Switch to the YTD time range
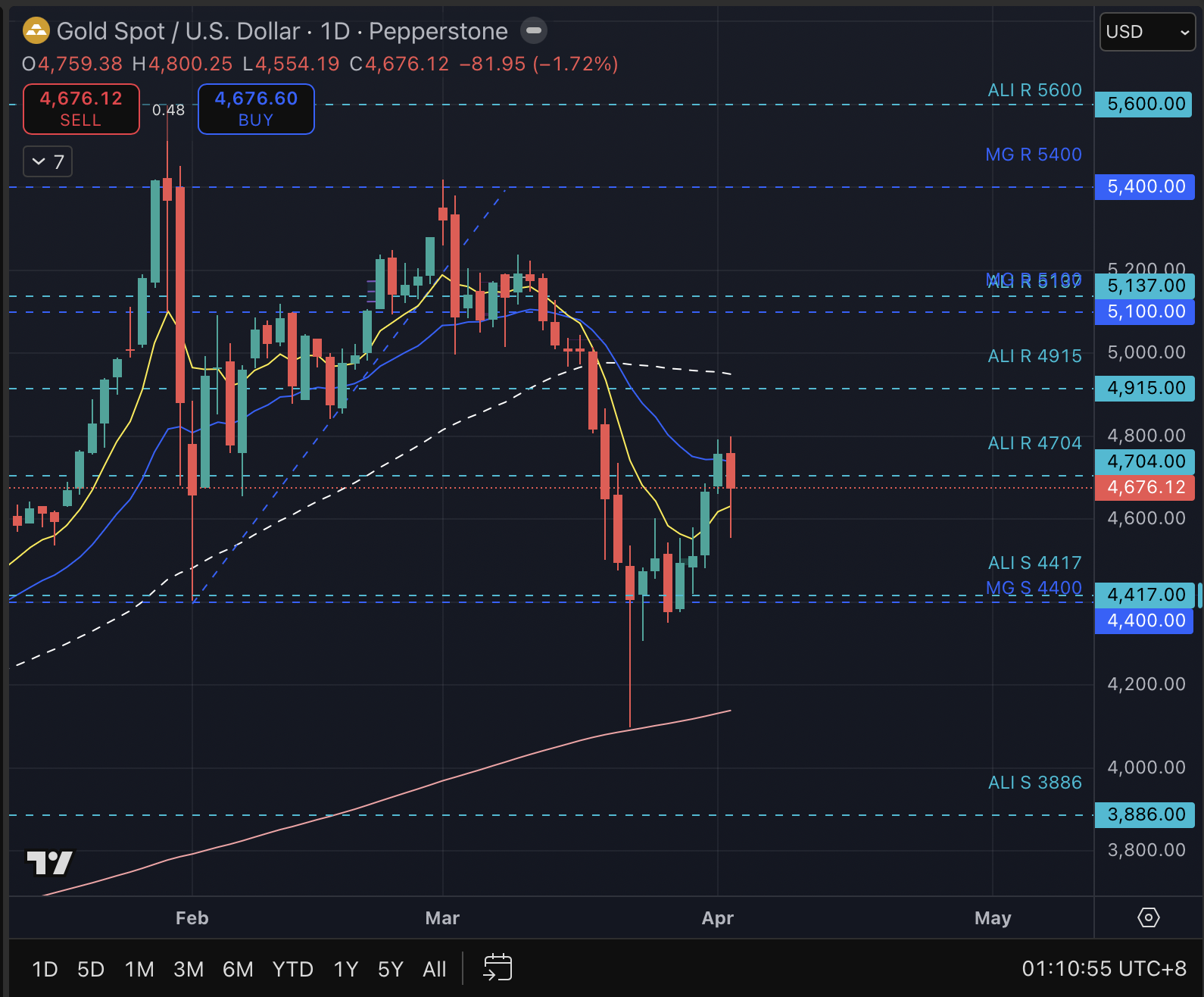1204x997 pixels. coord(292,969)
